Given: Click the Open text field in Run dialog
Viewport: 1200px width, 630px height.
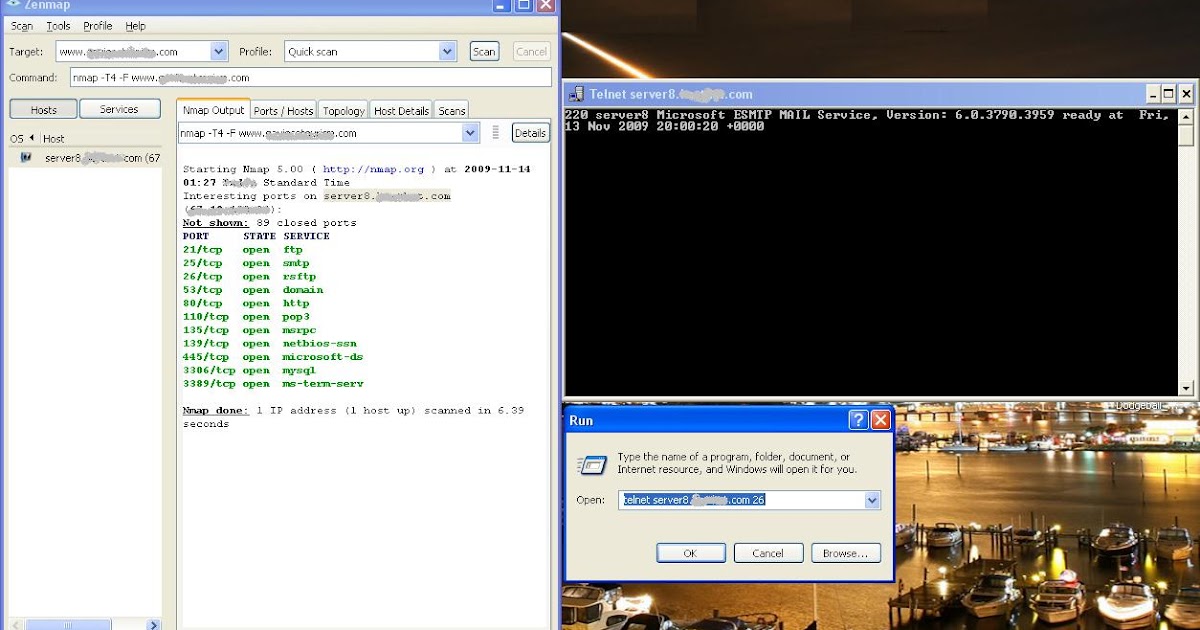Looking at the screenshot, I should 741,500.
